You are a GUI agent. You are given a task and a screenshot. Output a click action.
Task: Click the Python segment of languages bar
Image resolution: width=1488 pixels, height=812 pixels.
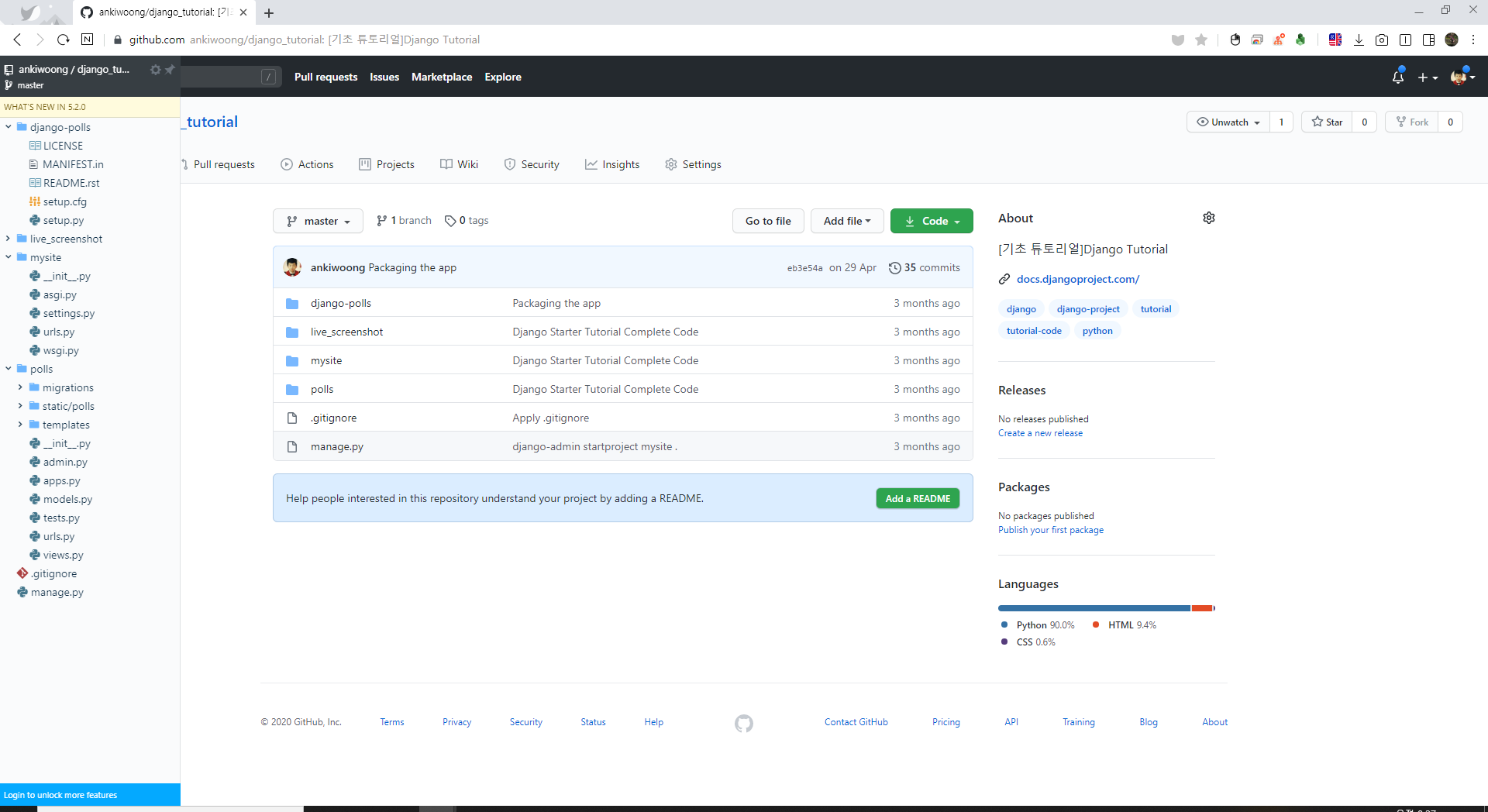[1094, 608]
